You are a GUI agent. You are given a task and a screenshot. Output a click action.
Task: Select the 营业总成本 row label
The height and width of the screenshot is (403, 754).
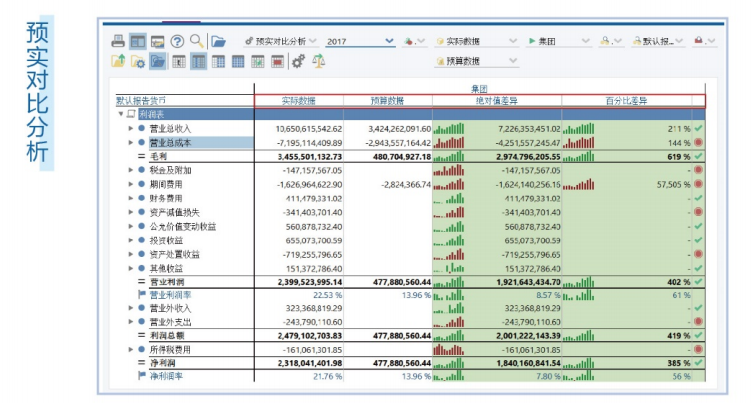point(170,142)
